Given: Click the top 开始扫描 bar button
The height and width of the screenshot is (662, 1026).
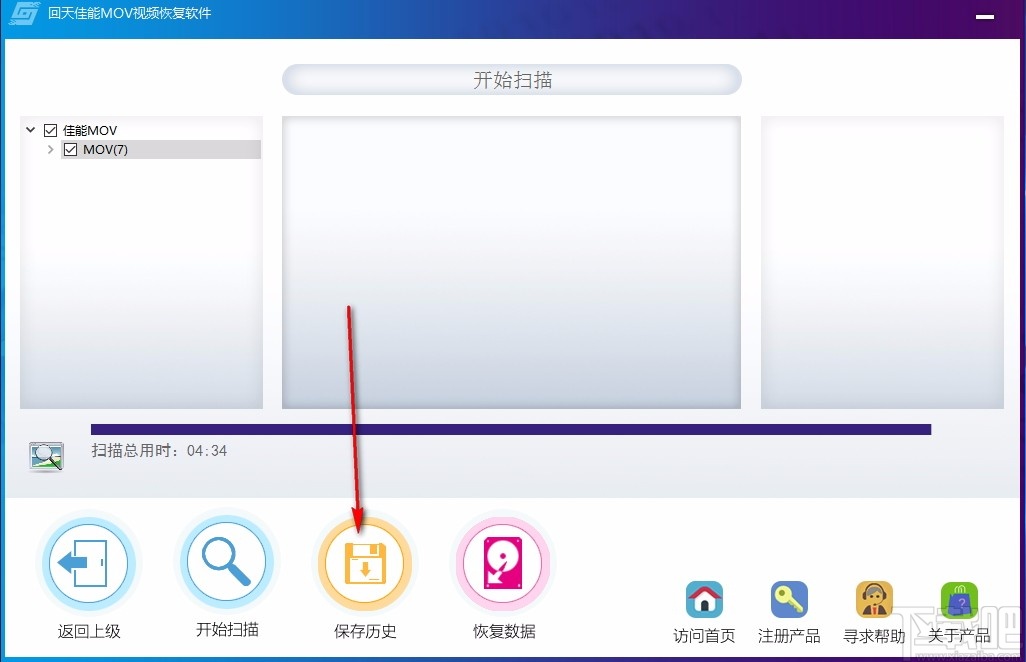Looking at the screenshot, I should [512, 80].
